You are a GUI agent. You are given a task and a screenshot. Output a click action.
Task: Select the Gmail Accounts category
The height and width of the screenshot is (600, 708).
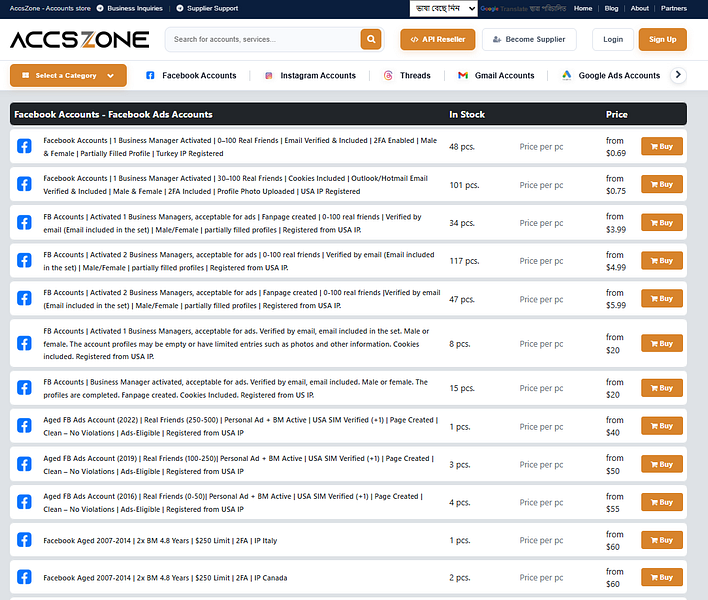[504, 75]
